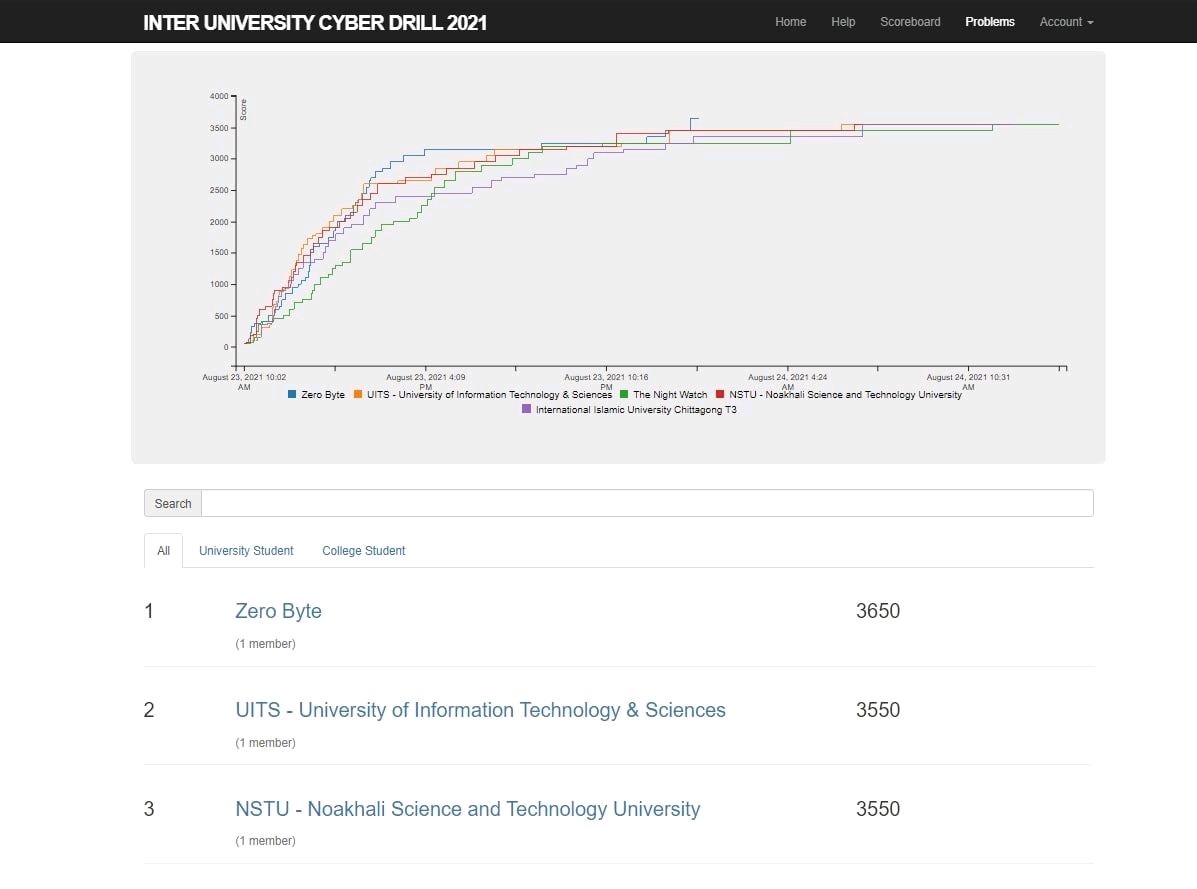Click the August 24, 2021 10:31 AM axis label

(x=968, y=382)
